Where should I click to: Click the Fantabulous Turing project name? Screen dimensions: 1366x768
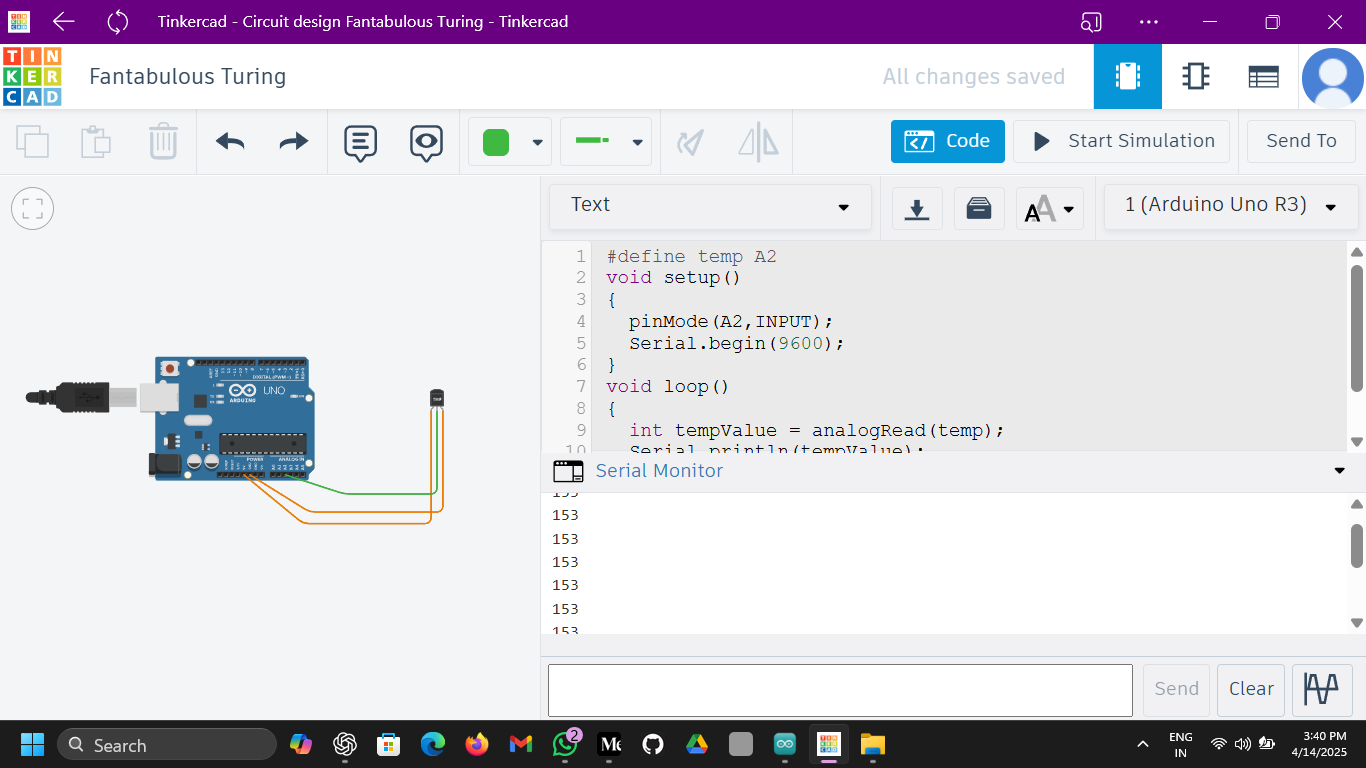click(x=188, y=77)
